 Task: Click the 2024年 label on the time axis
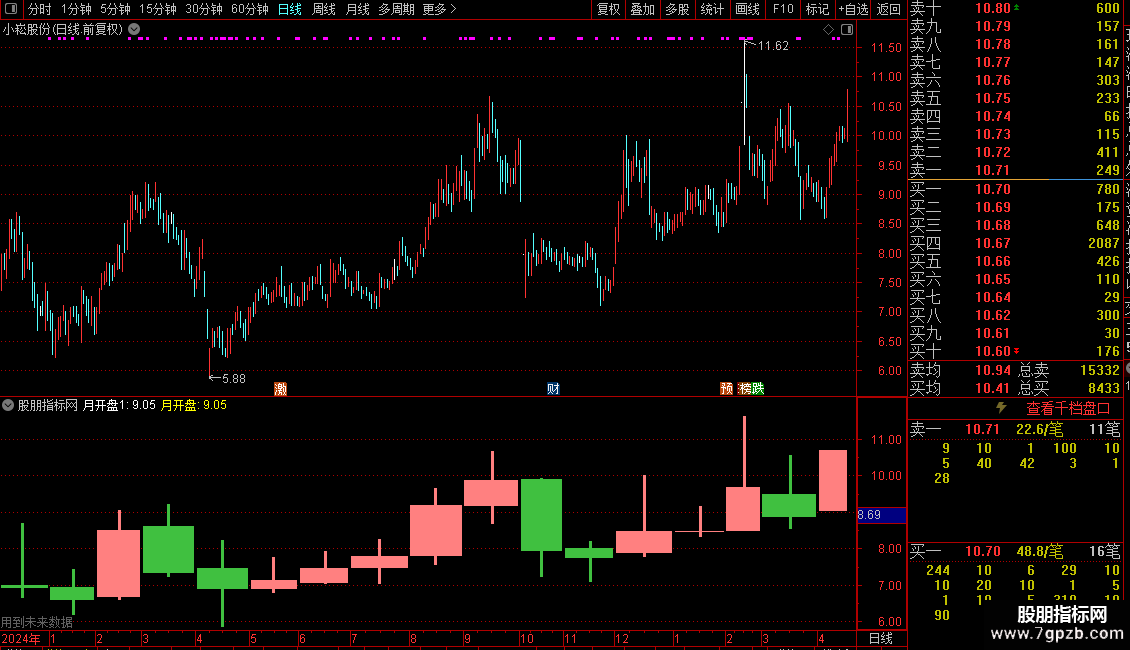tap(21, 638)
